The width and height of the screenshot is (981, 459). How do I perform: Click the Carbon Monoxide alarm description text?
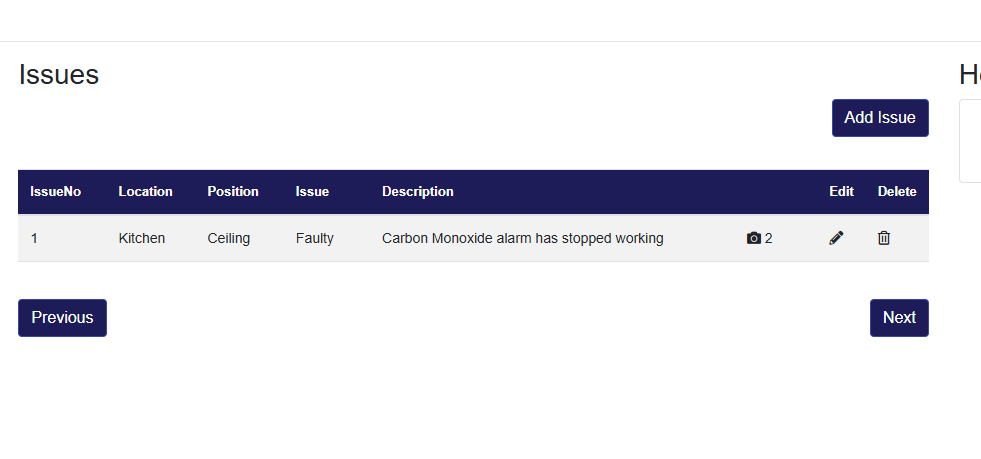tap(522, 238)
